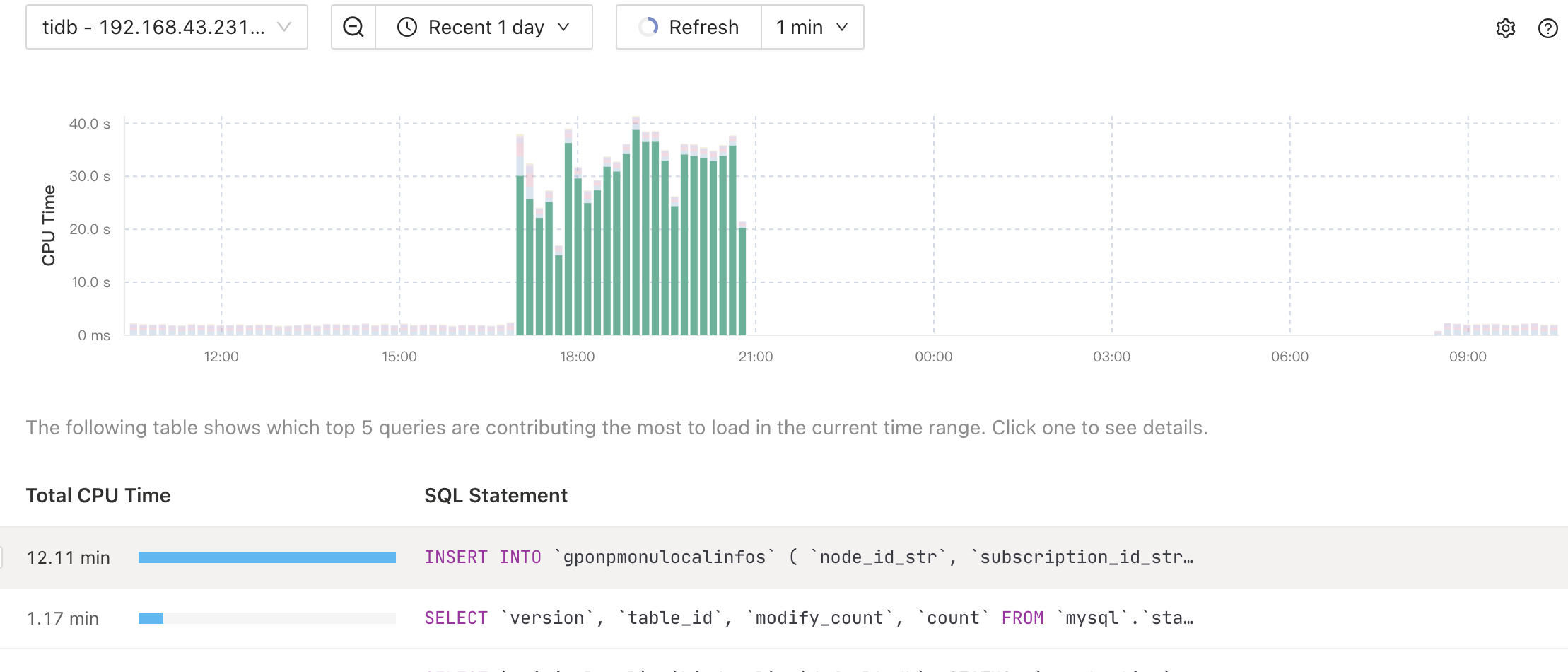Select the INSERT INTO gponpmonulocalinfos statement row
The height and width of the screenshot is (672, 1568).
808,557
